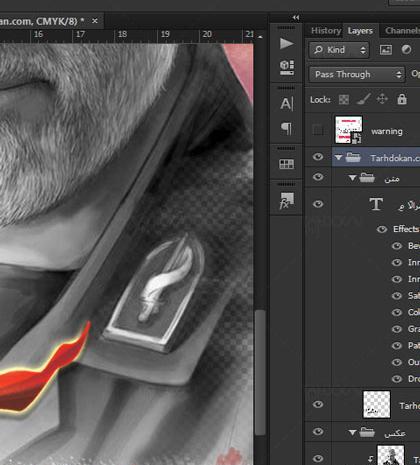
Task: Click the Tarhdokan group folder icon
Action: [353, 157]
